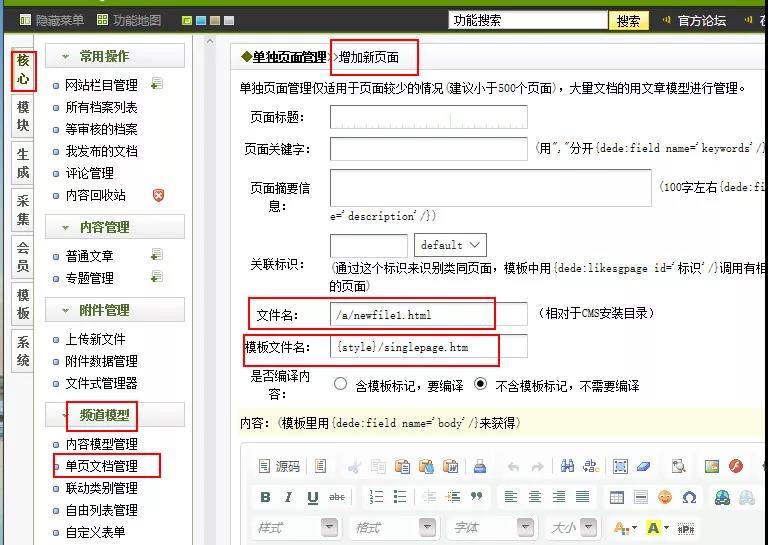Image resolution: width=768 pixels, height=545 pixels.
Task: Click the insert link globe icon
Action: 722,498
